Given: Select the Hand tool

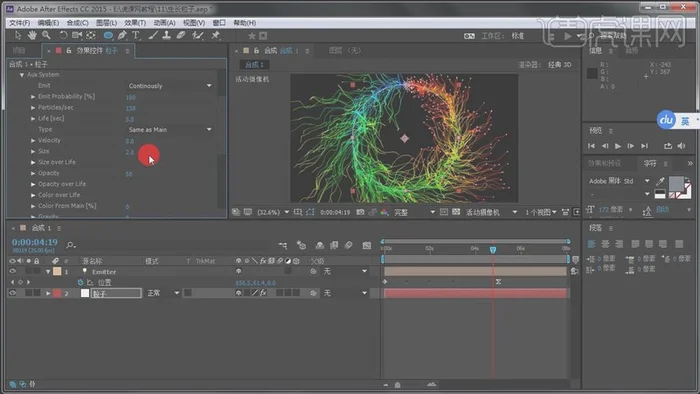Looking at the screenshot, I should tap(32, 35).
